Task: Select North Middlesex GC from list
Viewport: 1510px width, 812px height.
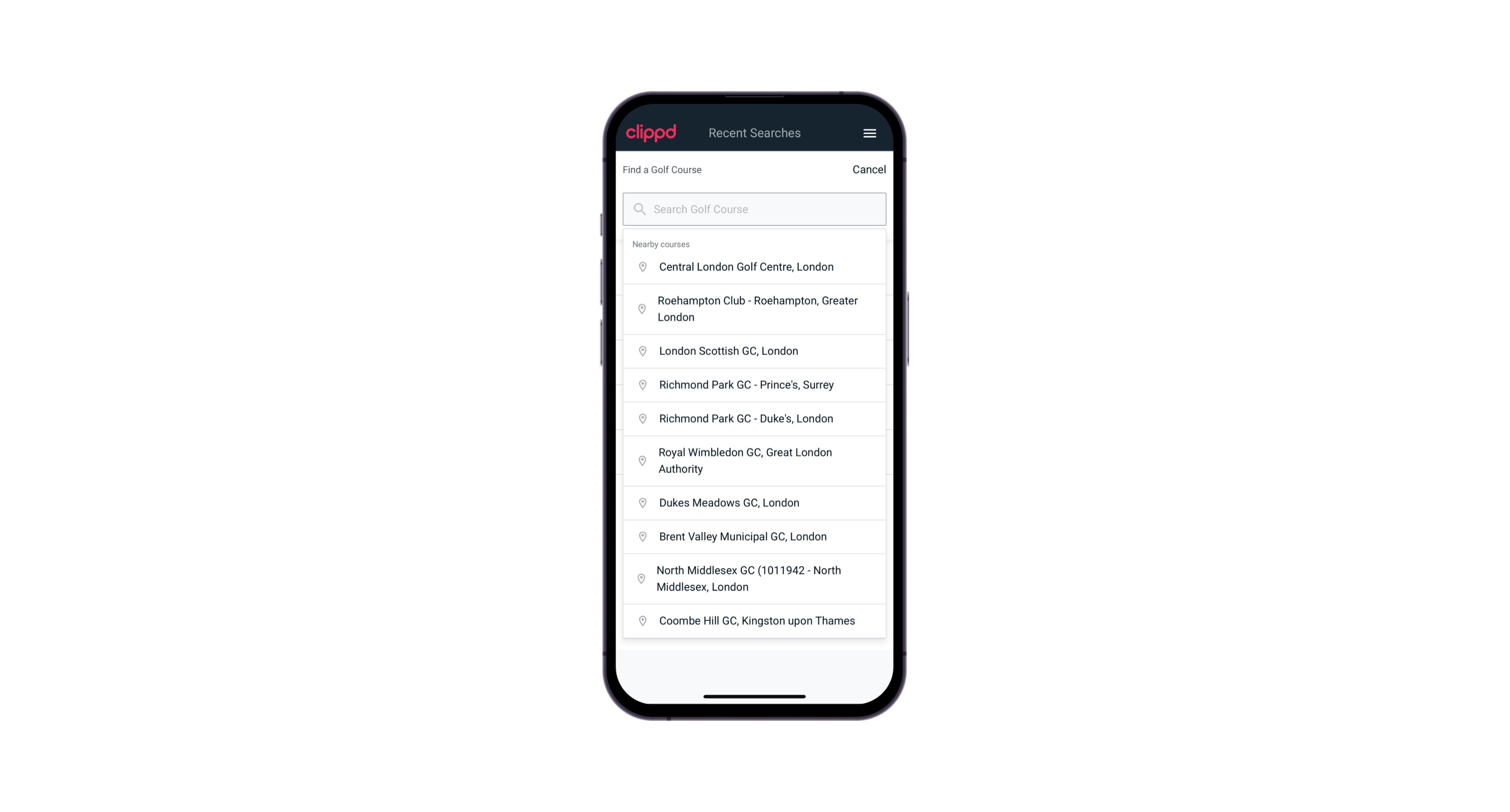Action: (x=754, y=579)
